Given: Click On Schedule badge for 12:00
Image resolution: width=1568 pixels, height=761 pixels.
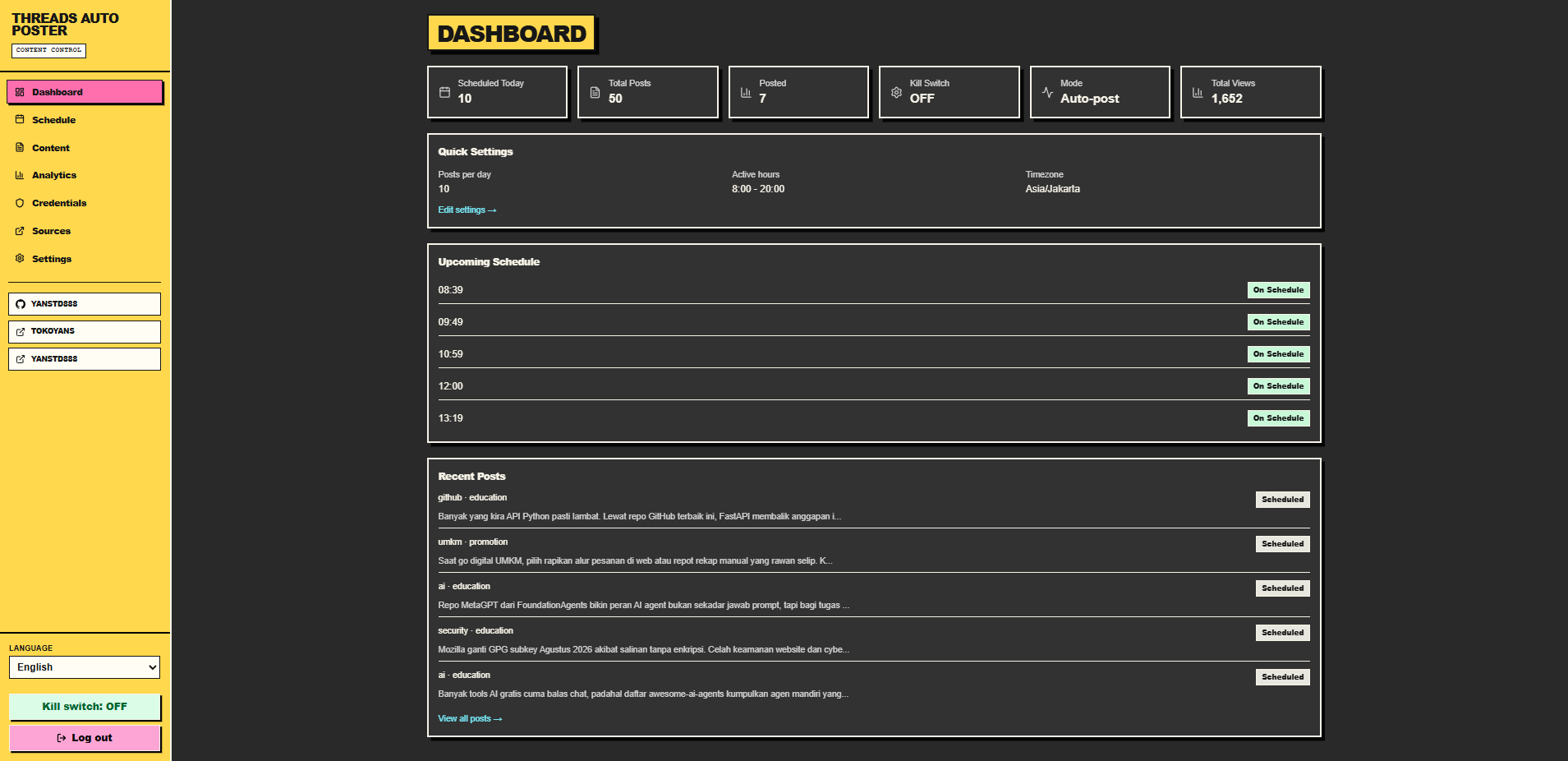Looking at the screenshot, I should pyautogui.click(x=1278, y=386).
